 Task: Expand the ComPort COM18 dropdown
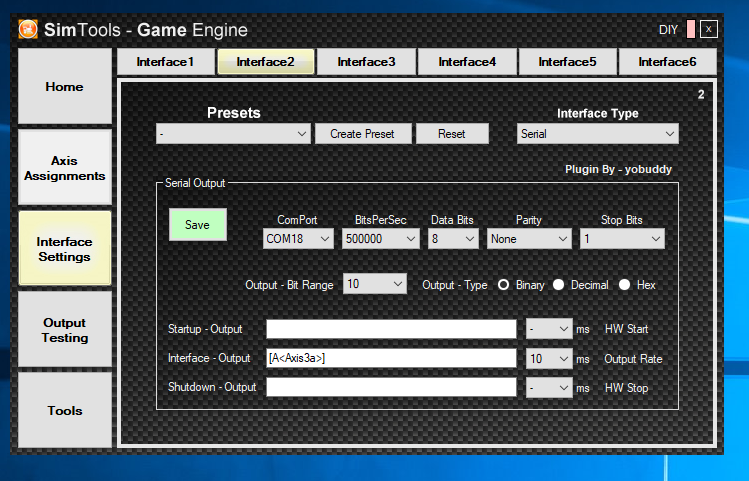[298, 238]
